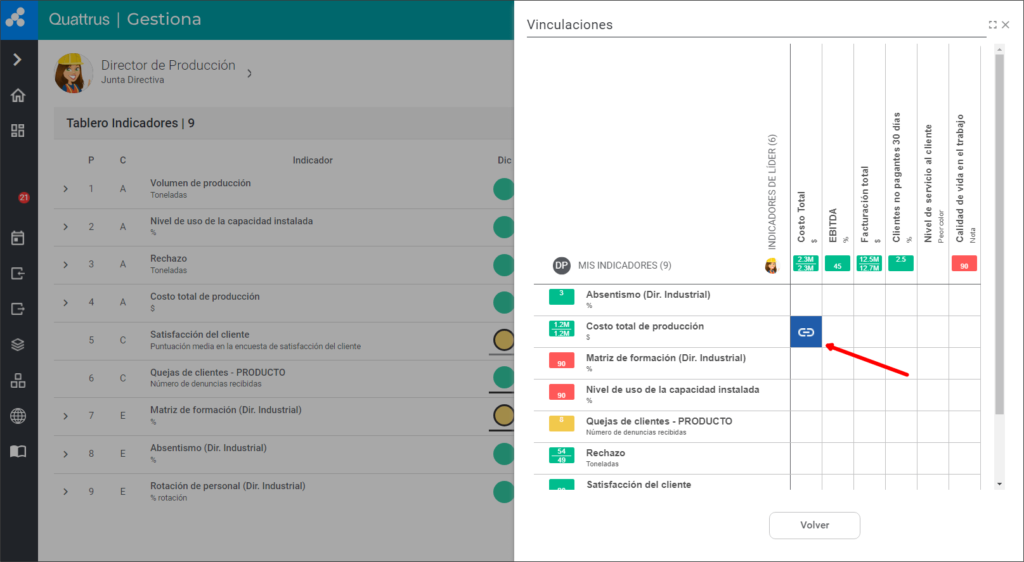Screen dimensions: 1024x562
Task: Click 54/49 badge for Rechazo
Action: (562, 455)
